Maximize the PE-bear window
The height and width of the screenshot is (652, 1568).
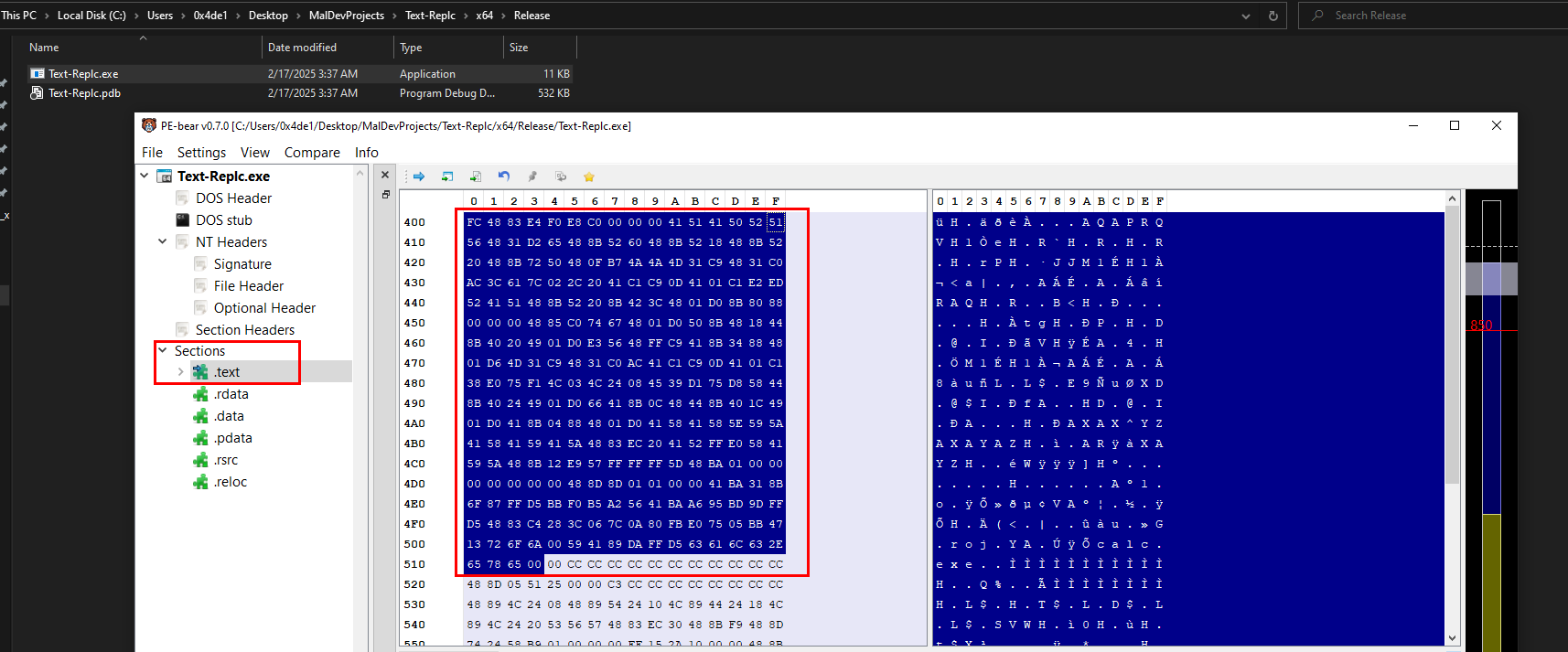pos(1455,125)
